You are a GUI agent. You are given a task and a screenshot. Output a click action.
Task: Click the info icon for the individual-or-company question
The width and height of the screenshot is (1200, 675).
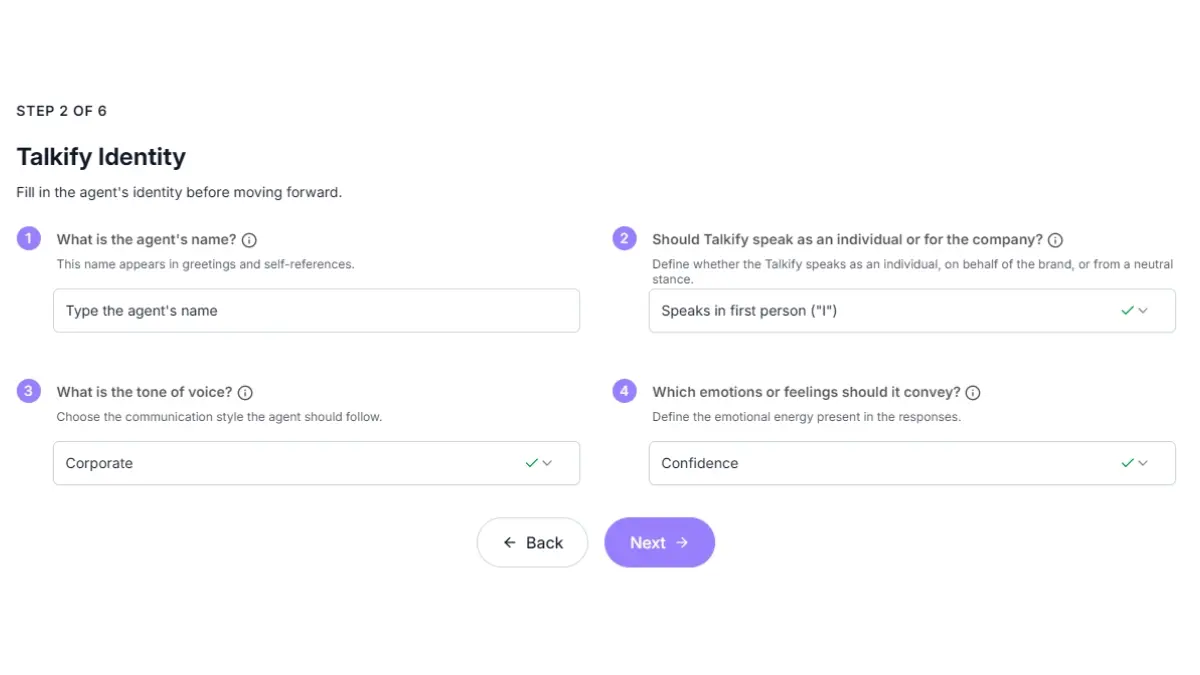point(1055,239)
